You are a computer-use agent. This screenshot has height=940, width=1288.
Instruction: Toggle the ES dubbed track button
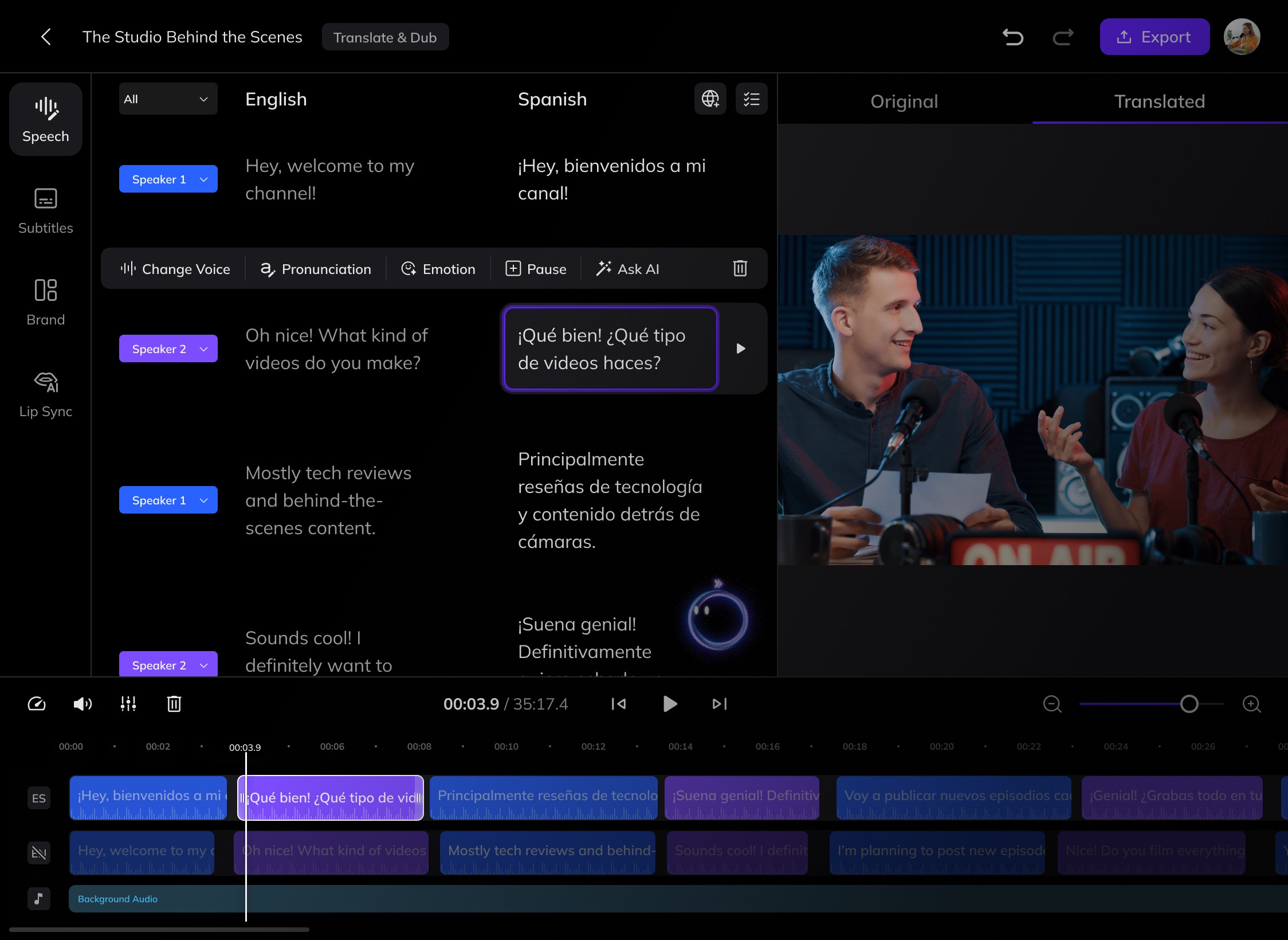[x=39, y=798]
